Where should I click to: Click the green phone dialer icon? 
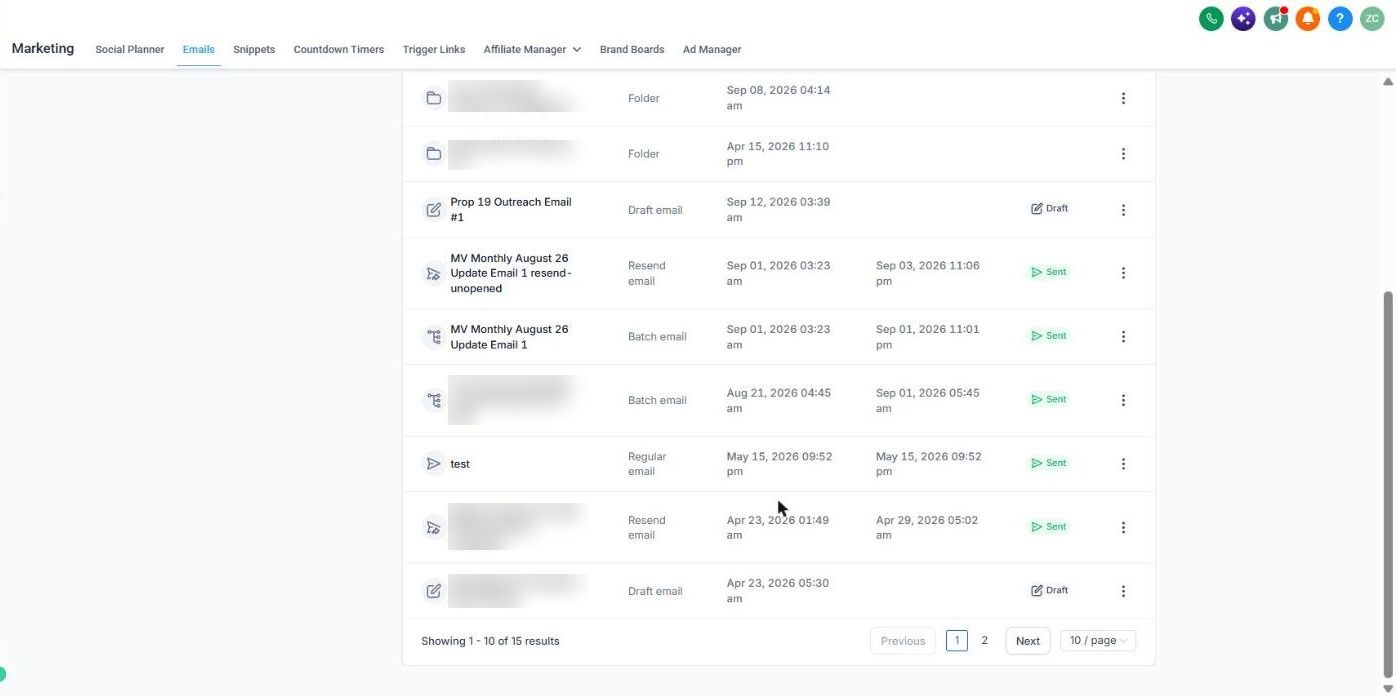[1211, 18]
